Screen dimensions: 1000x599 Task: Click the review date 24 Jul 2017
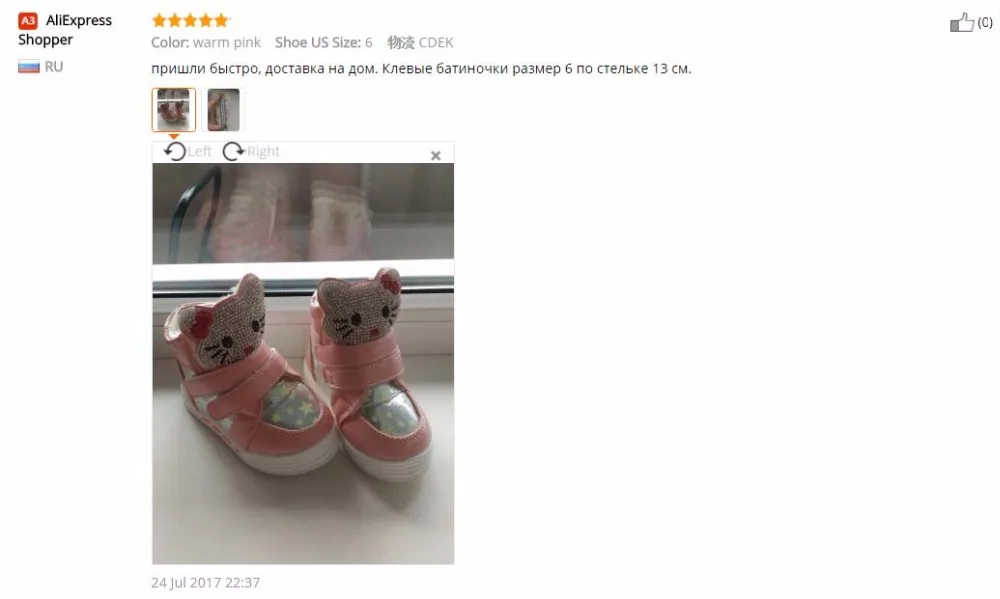click(x=205, y=582)
